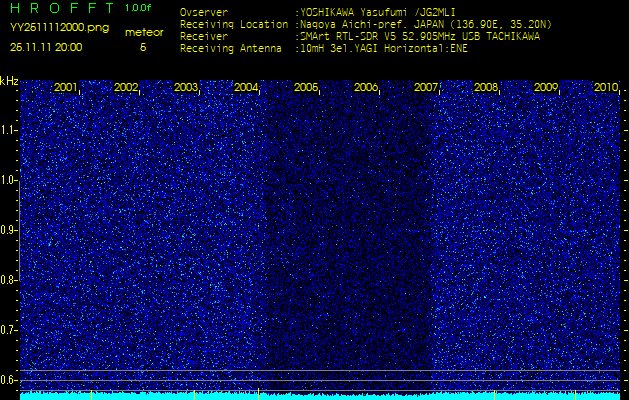Click the date stamp 25.11.11 20:00
The height and width of the screenshot is (400, 629).
(46, 47)
